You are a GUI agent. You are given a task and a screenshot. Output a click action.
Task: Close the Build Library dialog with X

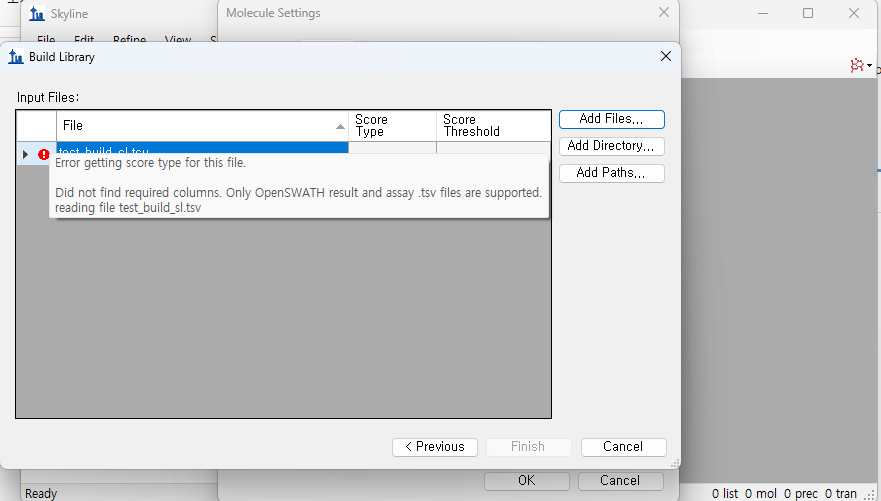pos(666,57)
